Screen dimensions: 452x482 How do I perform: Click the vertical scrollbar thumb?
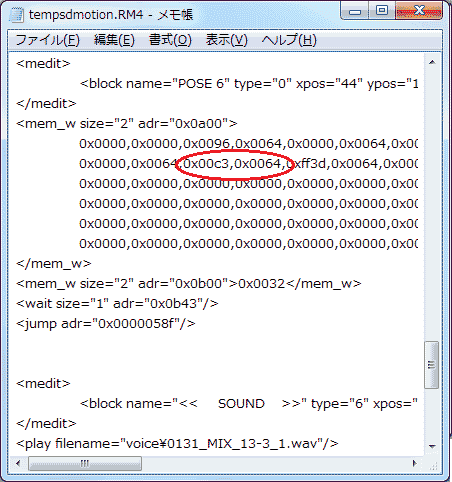point(432,365)
